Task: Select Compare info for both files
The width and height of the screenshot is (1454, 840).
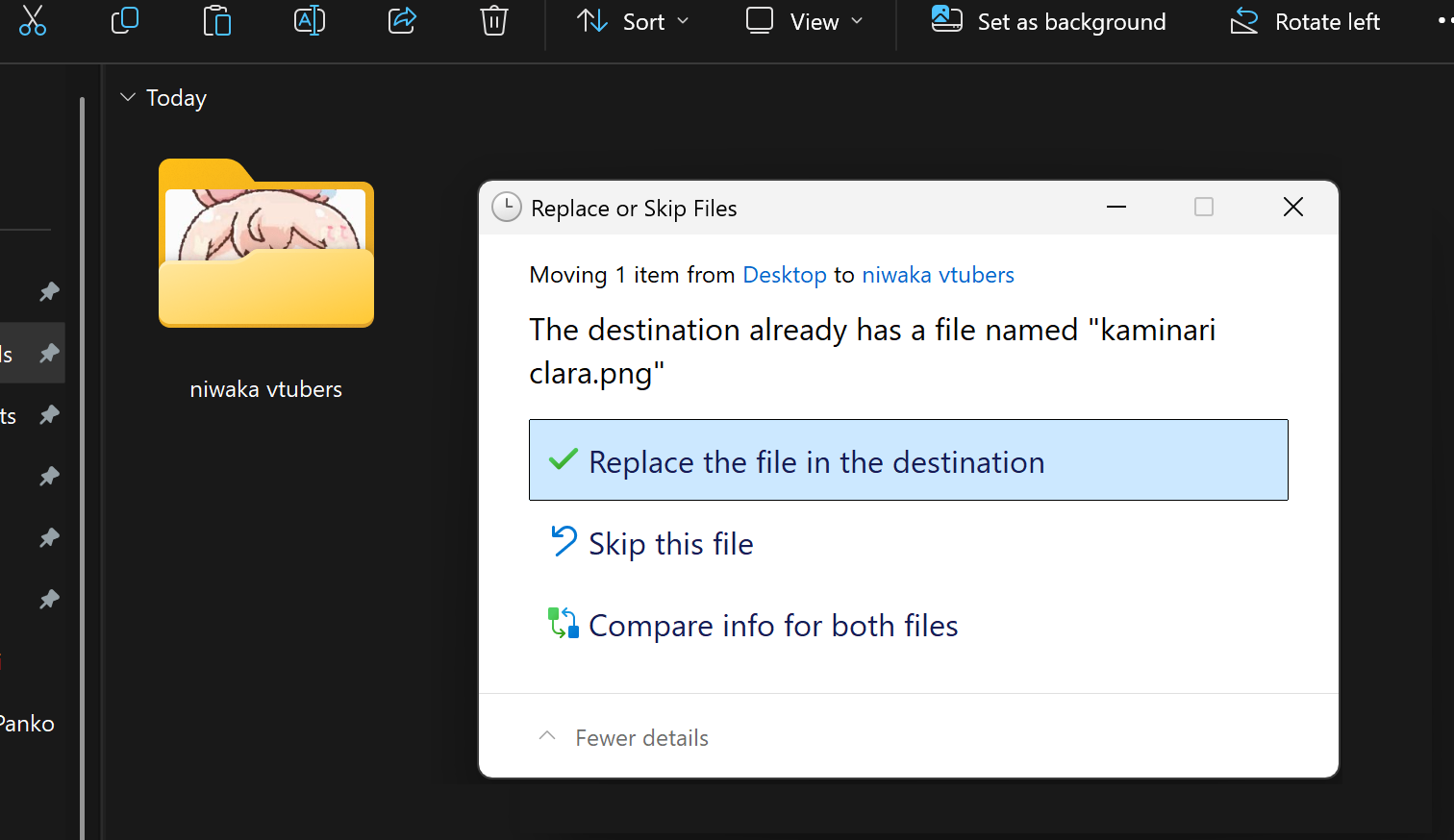Action: click(772, 626)
